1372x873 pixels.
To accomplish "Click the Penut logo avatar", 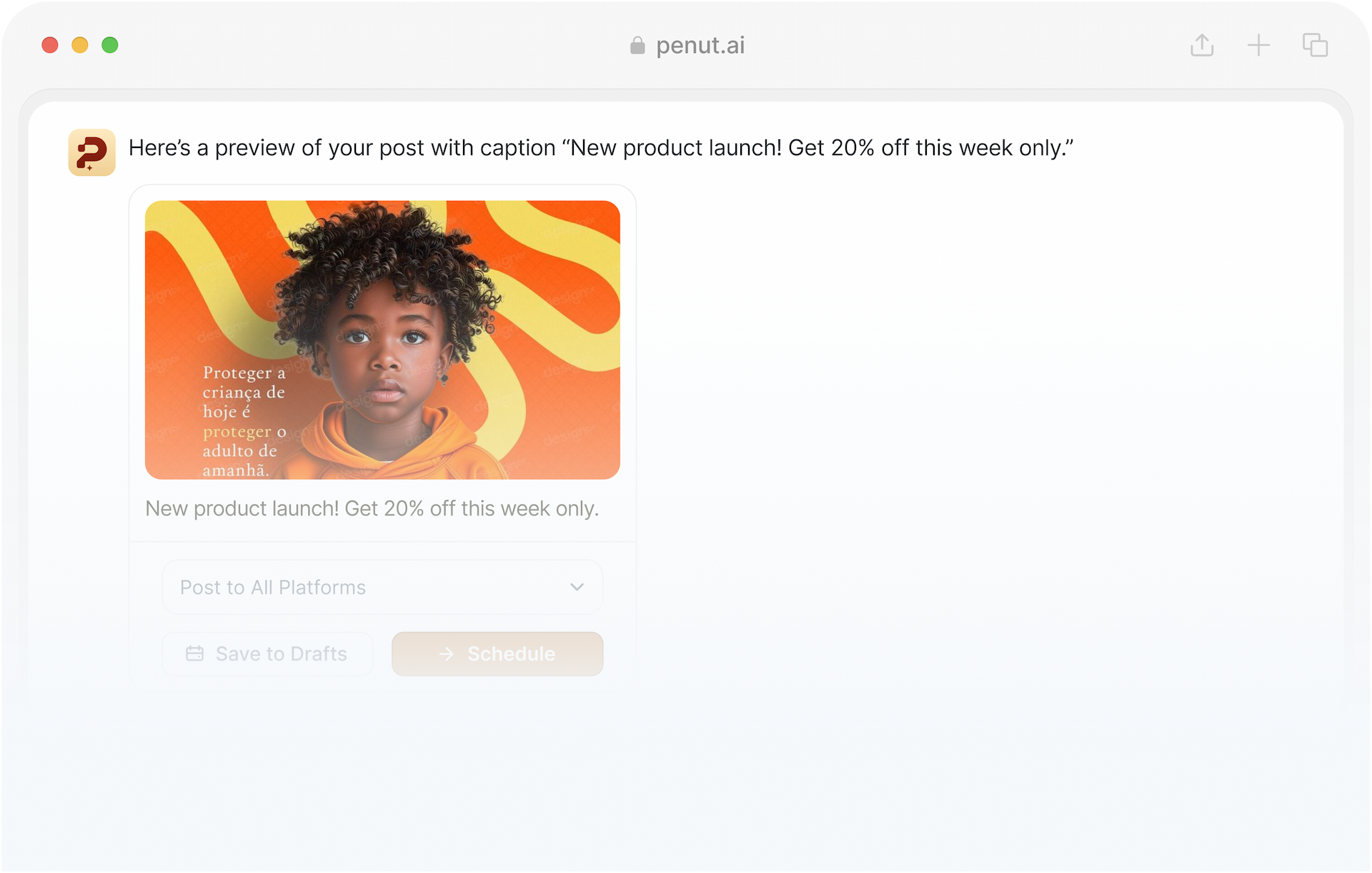I will [x=91, y=152].
